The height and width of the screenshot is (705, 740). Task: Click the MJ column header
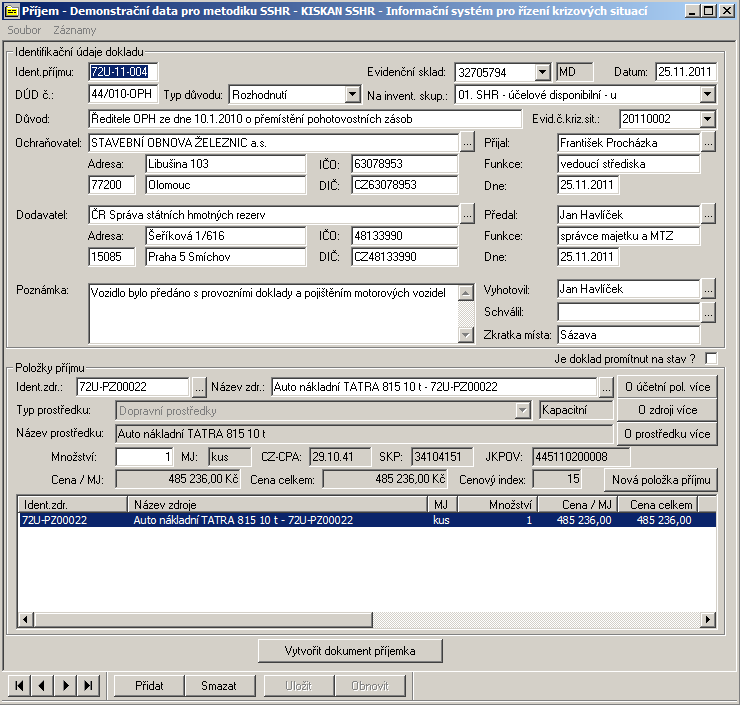click(443, 504)
